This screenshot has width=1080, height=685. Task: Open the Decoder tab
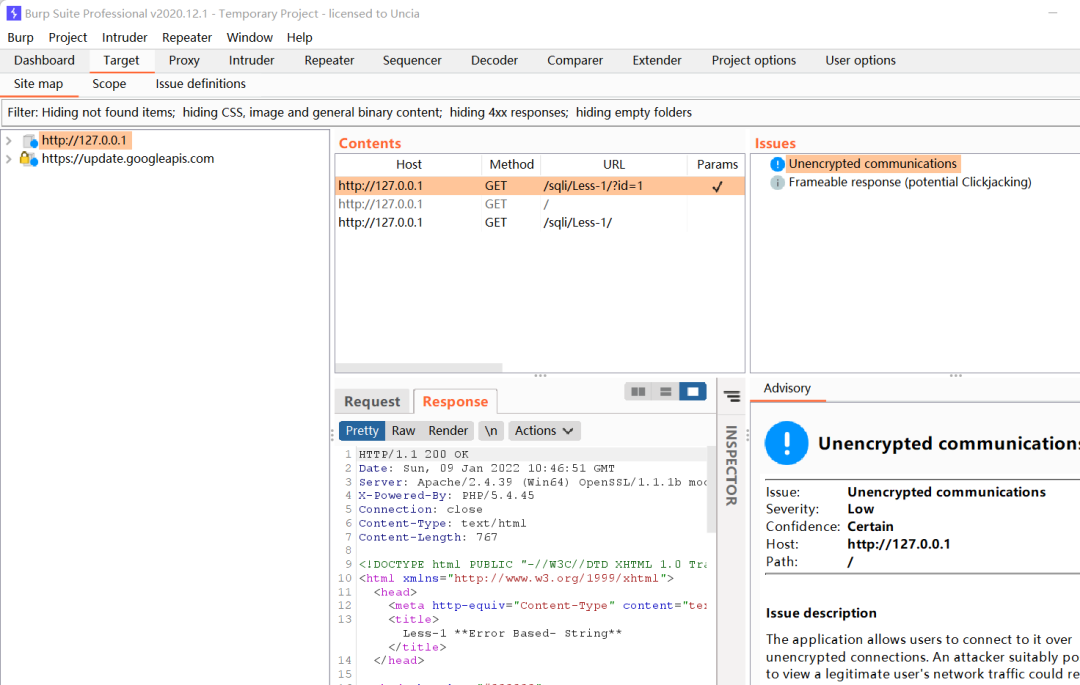[x=495, y=61]
